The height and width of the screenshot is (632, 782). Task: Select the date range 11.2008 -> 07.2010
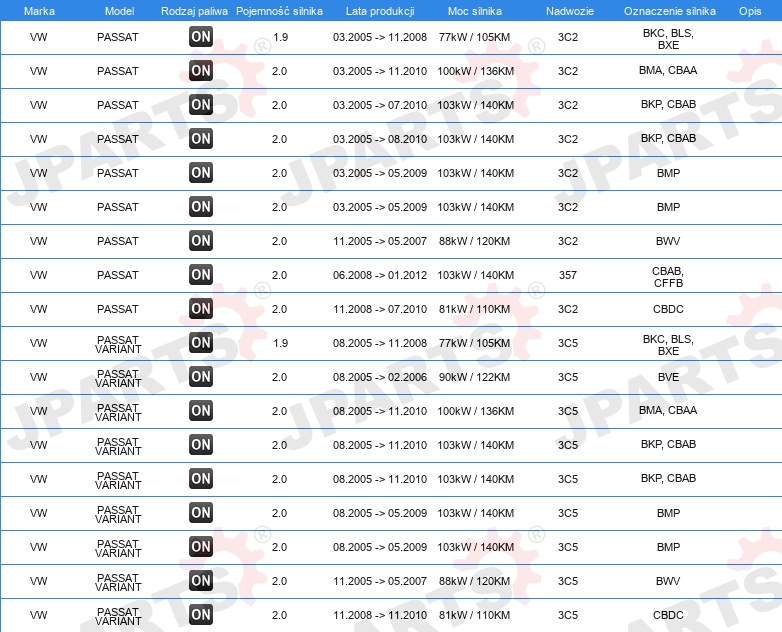[380, 309]
